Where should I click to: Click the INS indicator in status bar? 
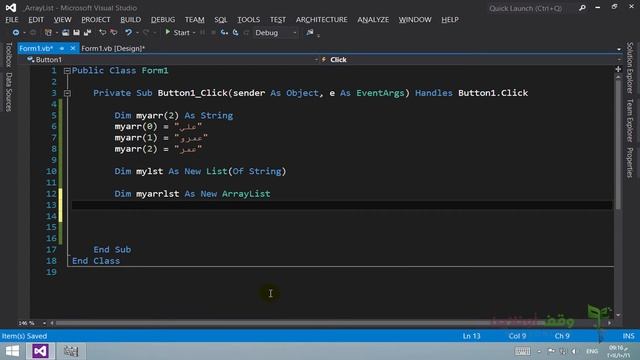pyautogui.click(x=628, y=336)
